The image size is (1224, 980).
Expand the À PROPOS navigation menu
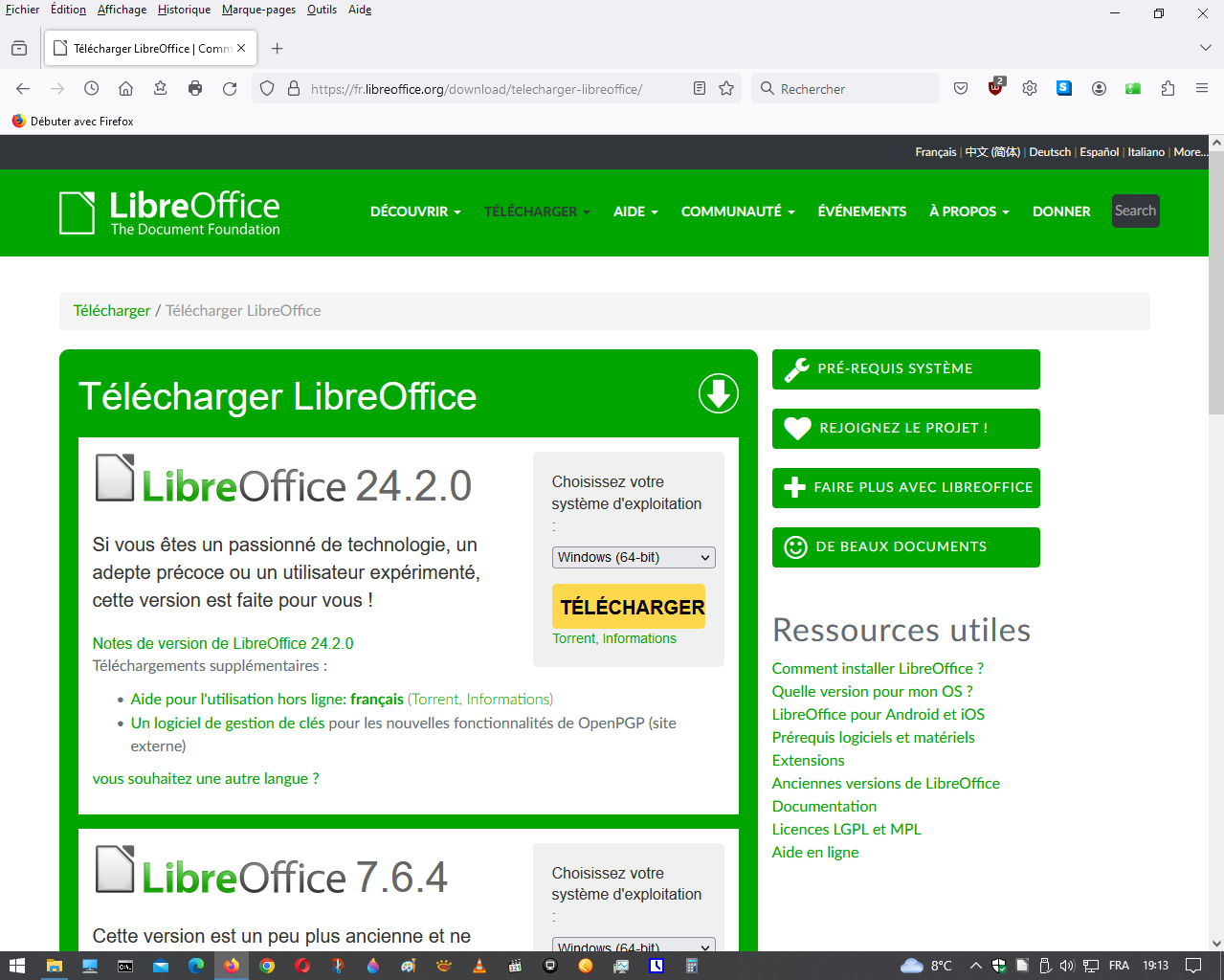tap(969, 212)
